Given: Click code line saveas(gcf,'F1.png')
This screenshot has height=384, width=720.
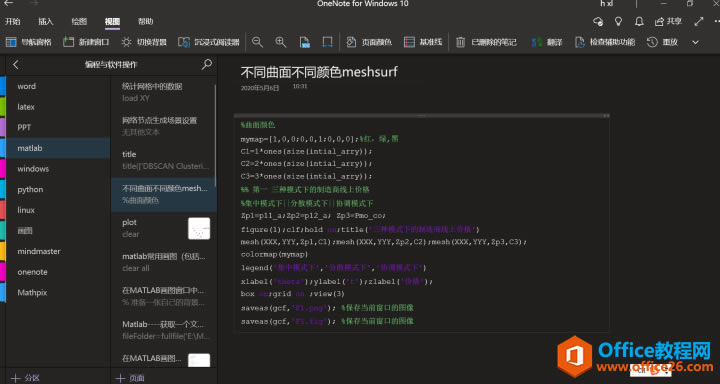Looking at the screenshot, I should pyautogui.click(x=327, y=308).
